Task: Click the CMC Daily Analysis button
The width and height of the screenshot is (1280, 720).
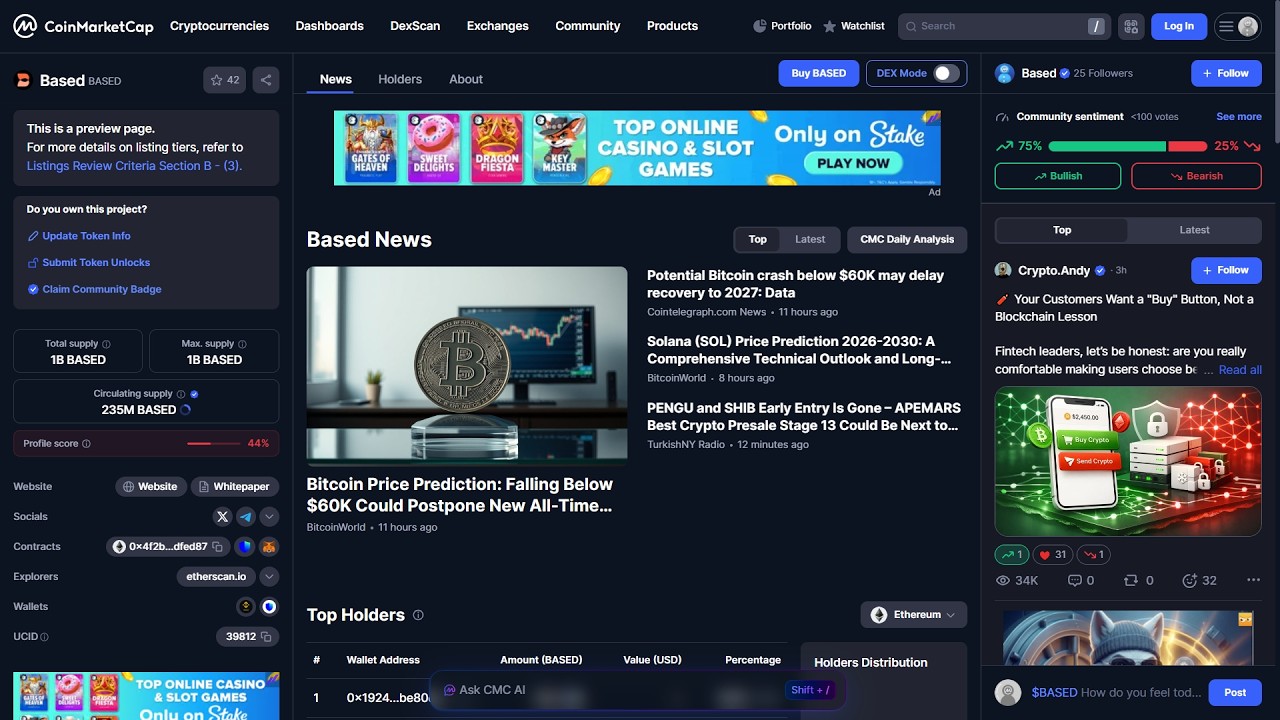Action: [907, 239]
